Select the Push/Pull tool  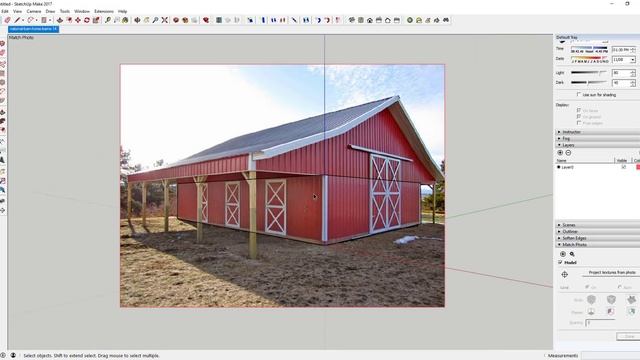click(x=60, y=20)
